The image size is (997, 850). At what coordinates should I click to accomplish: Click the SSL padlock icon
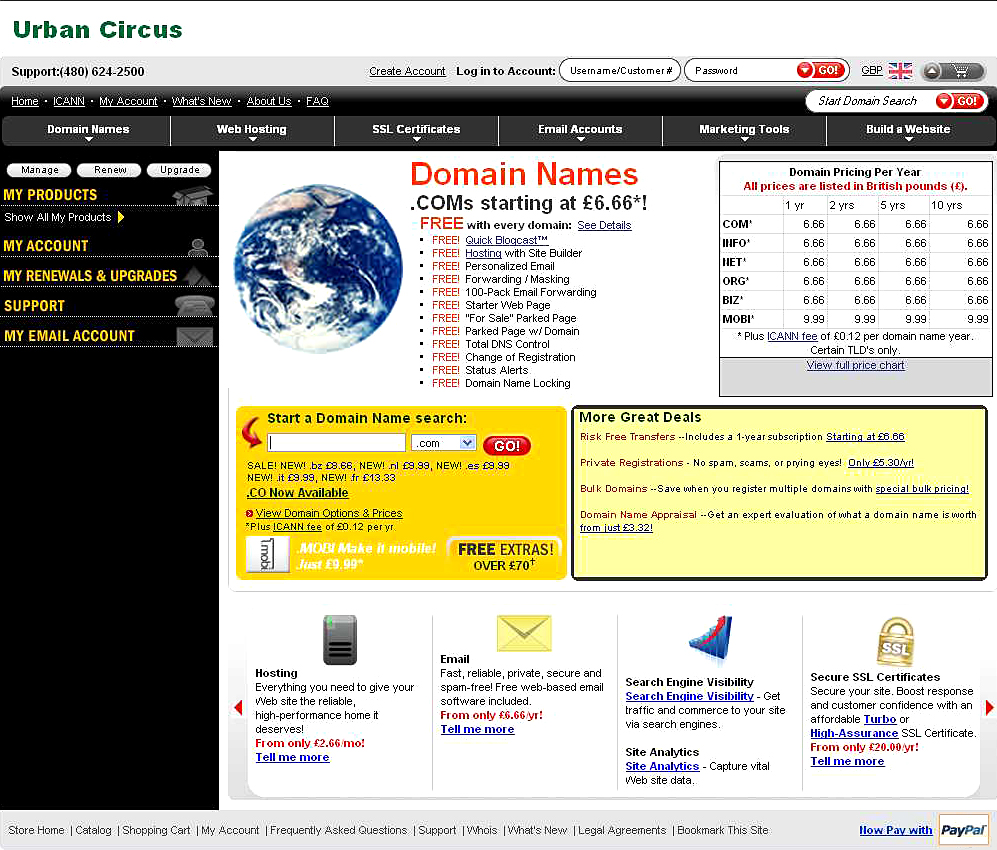pos(895,641)
